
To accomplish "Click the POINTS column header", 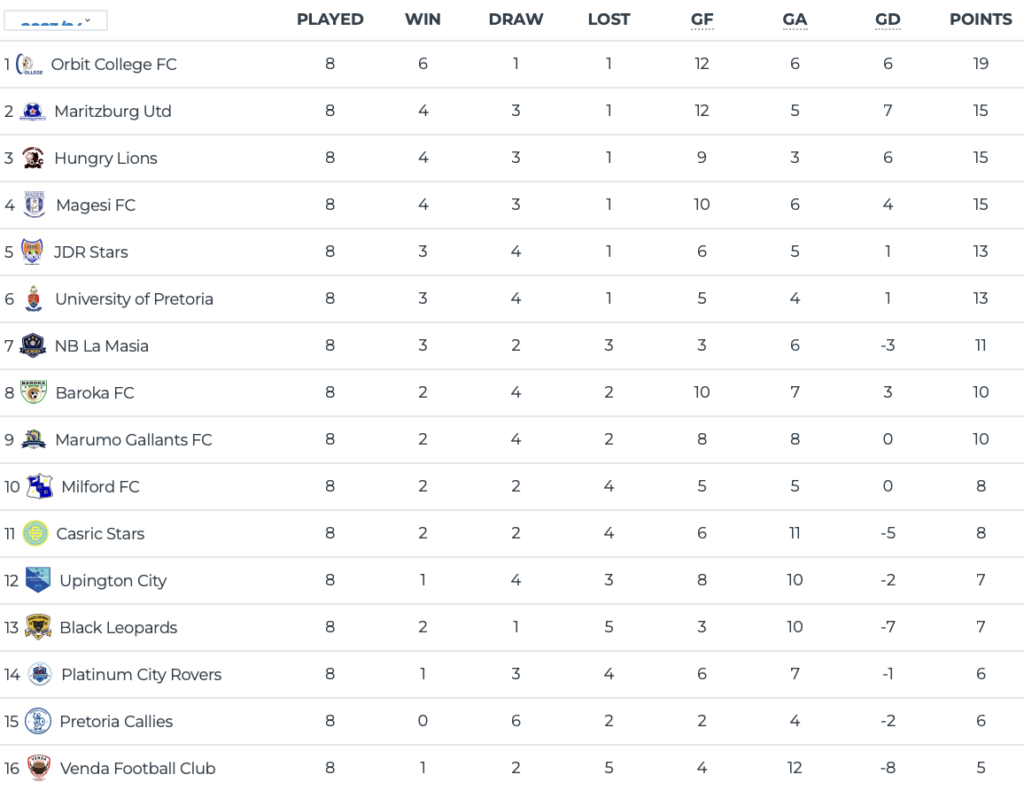I will 981,20.
